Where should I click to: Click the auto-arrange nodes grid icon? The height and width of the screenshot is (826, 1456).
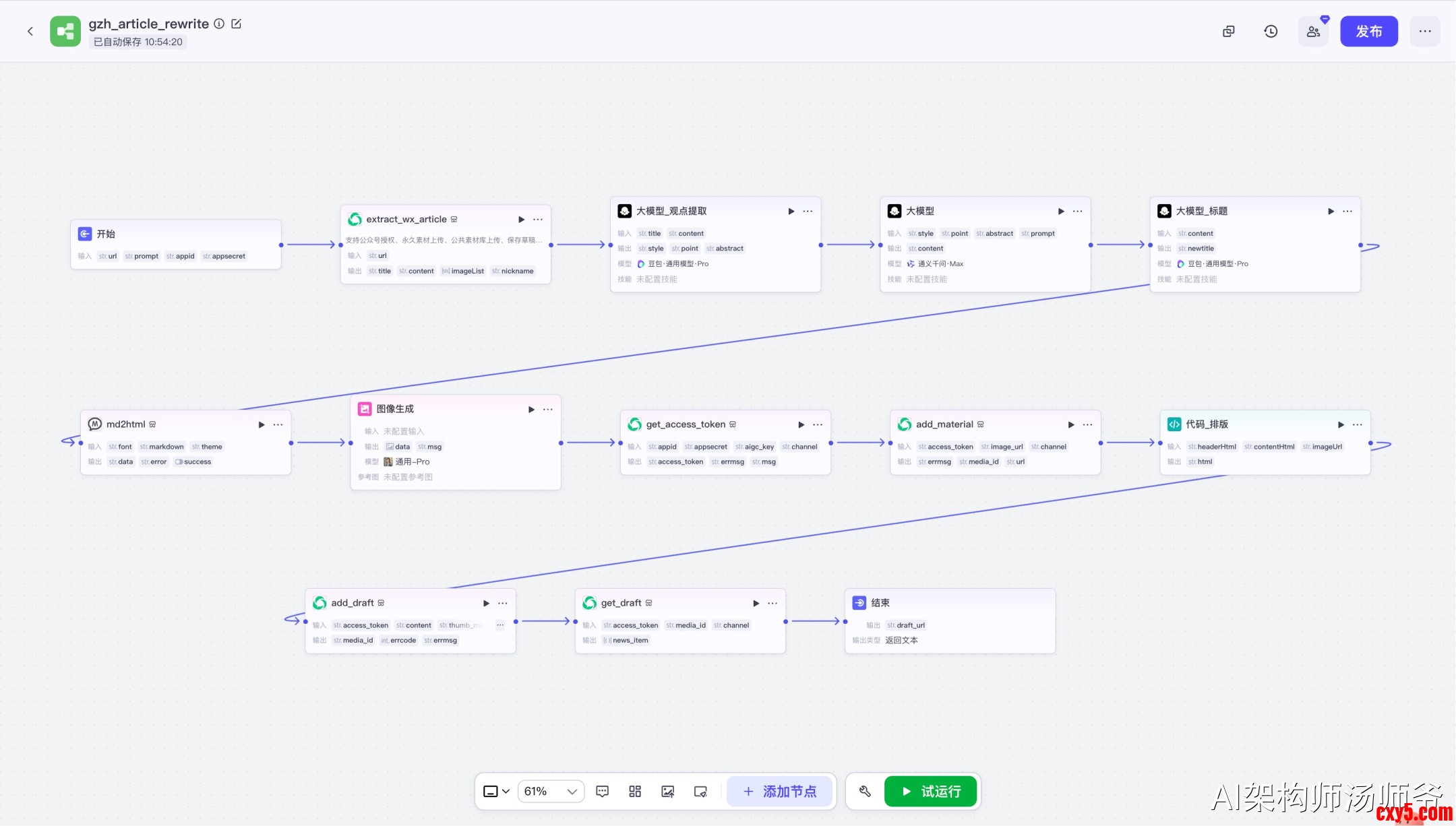tap(635, 791)
